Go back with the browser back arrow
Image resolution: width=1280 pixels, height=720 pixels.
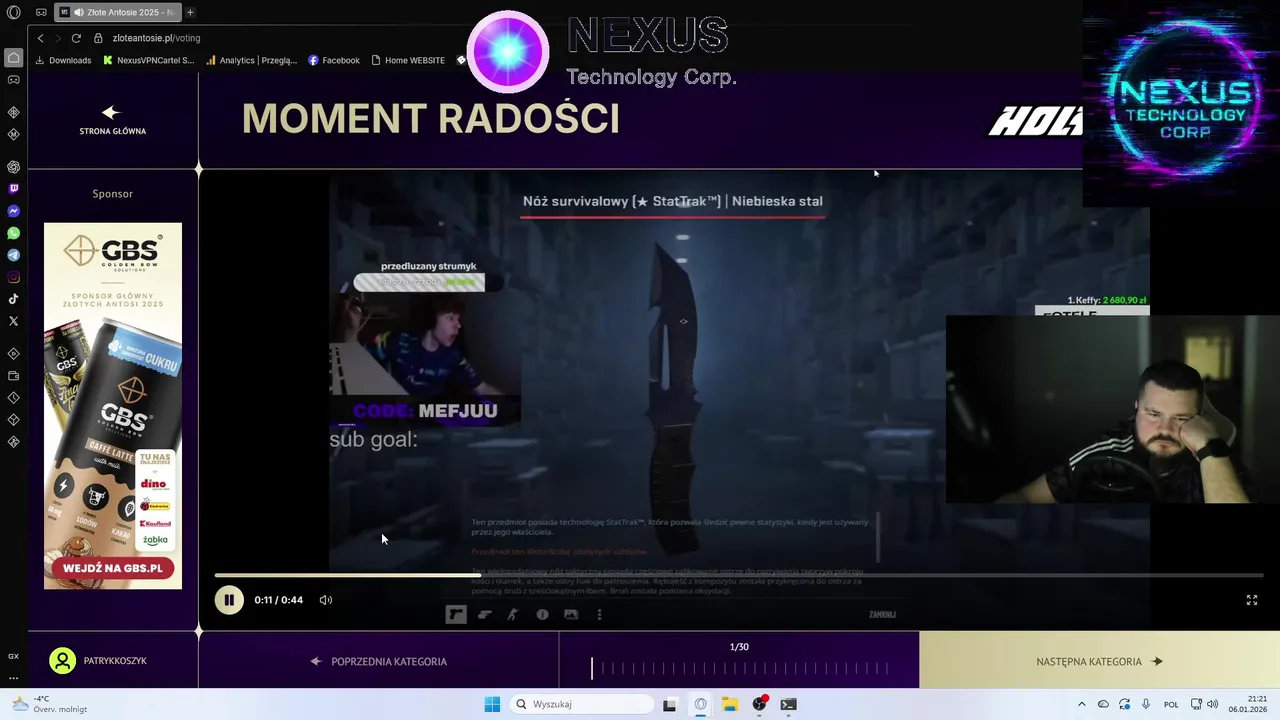40,38
